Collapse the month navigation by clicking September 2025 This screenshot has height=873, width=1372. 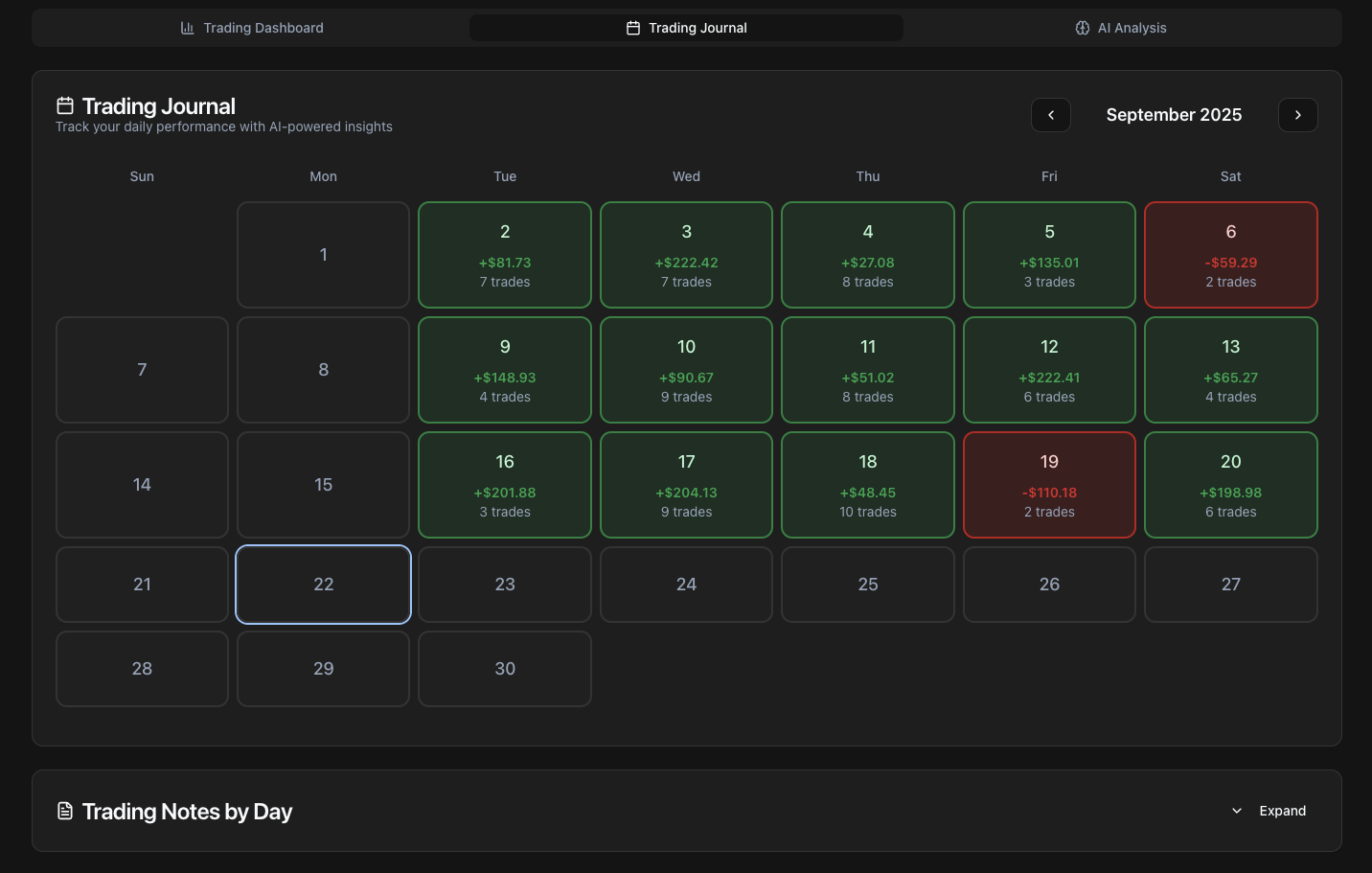(1174, 114)
